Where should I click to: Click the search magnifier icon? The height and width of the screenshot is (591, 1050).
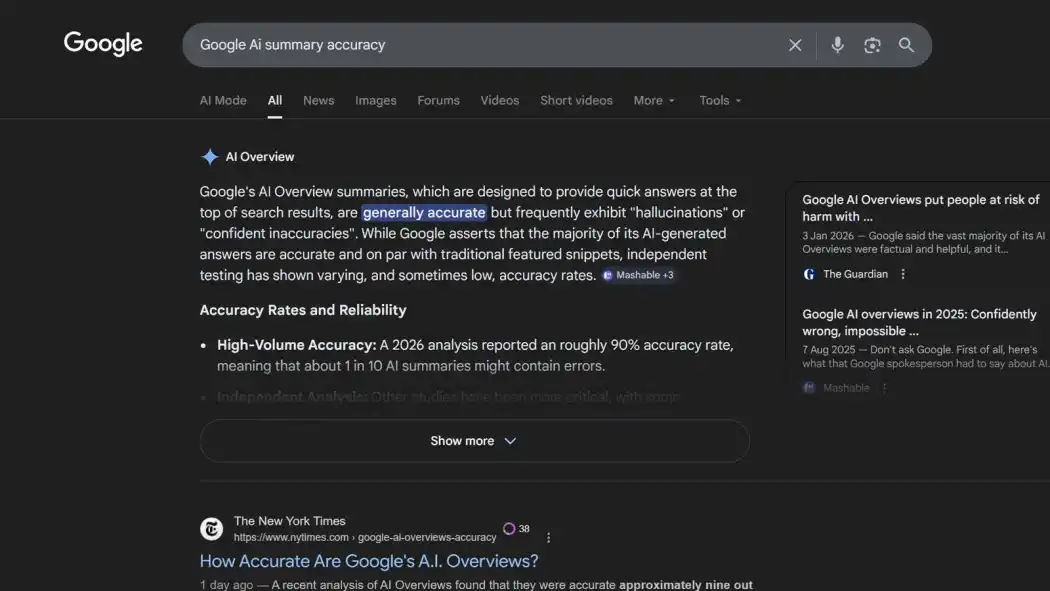(905, 44)
